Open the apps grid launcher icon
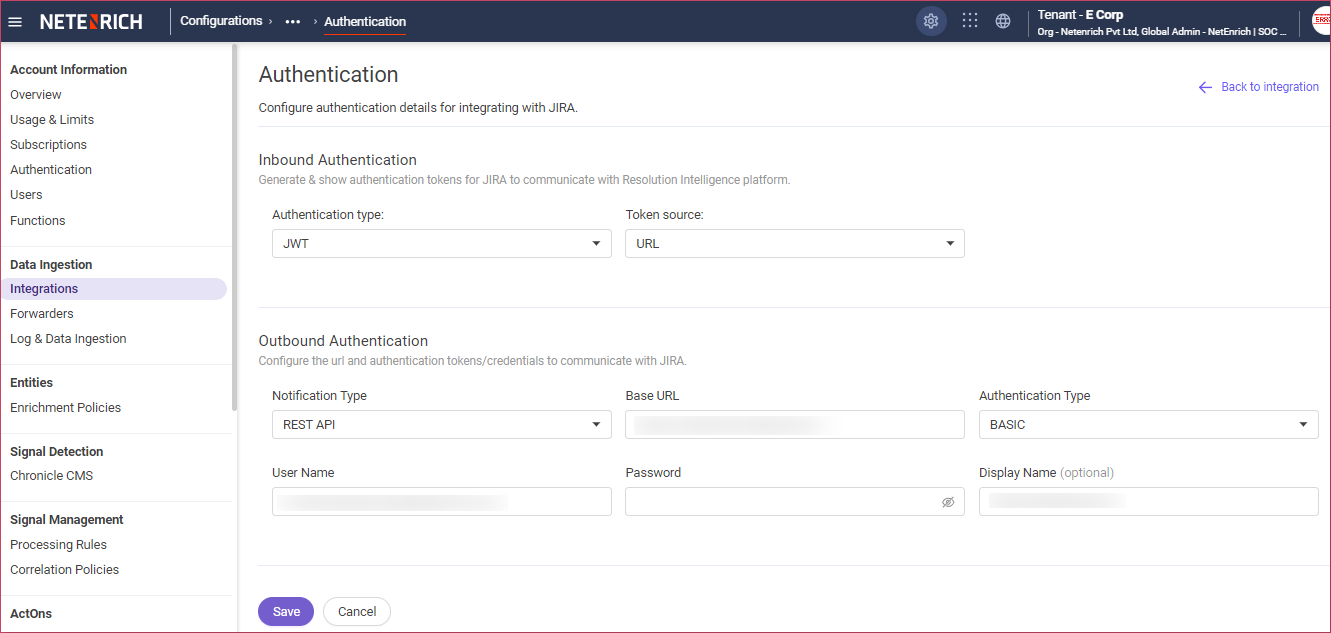1331x633 pixels. [x=969, y=20]
